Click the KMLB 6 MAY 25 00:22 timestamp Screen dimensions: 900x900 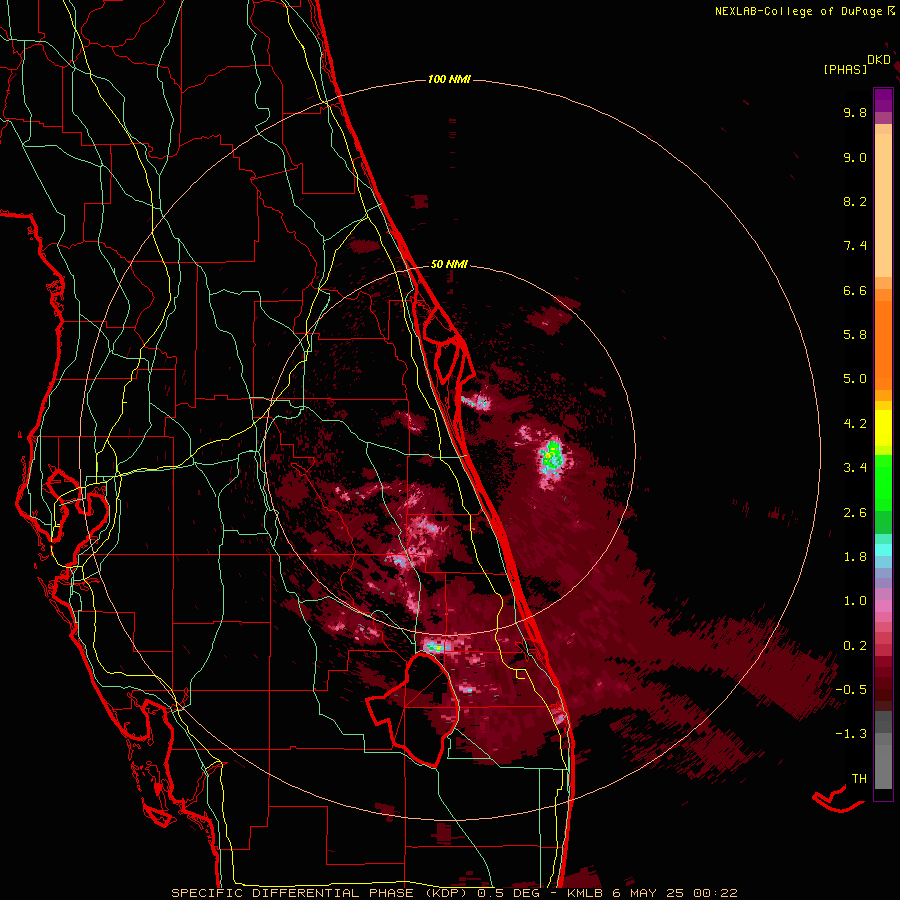(x=652, y=893)
